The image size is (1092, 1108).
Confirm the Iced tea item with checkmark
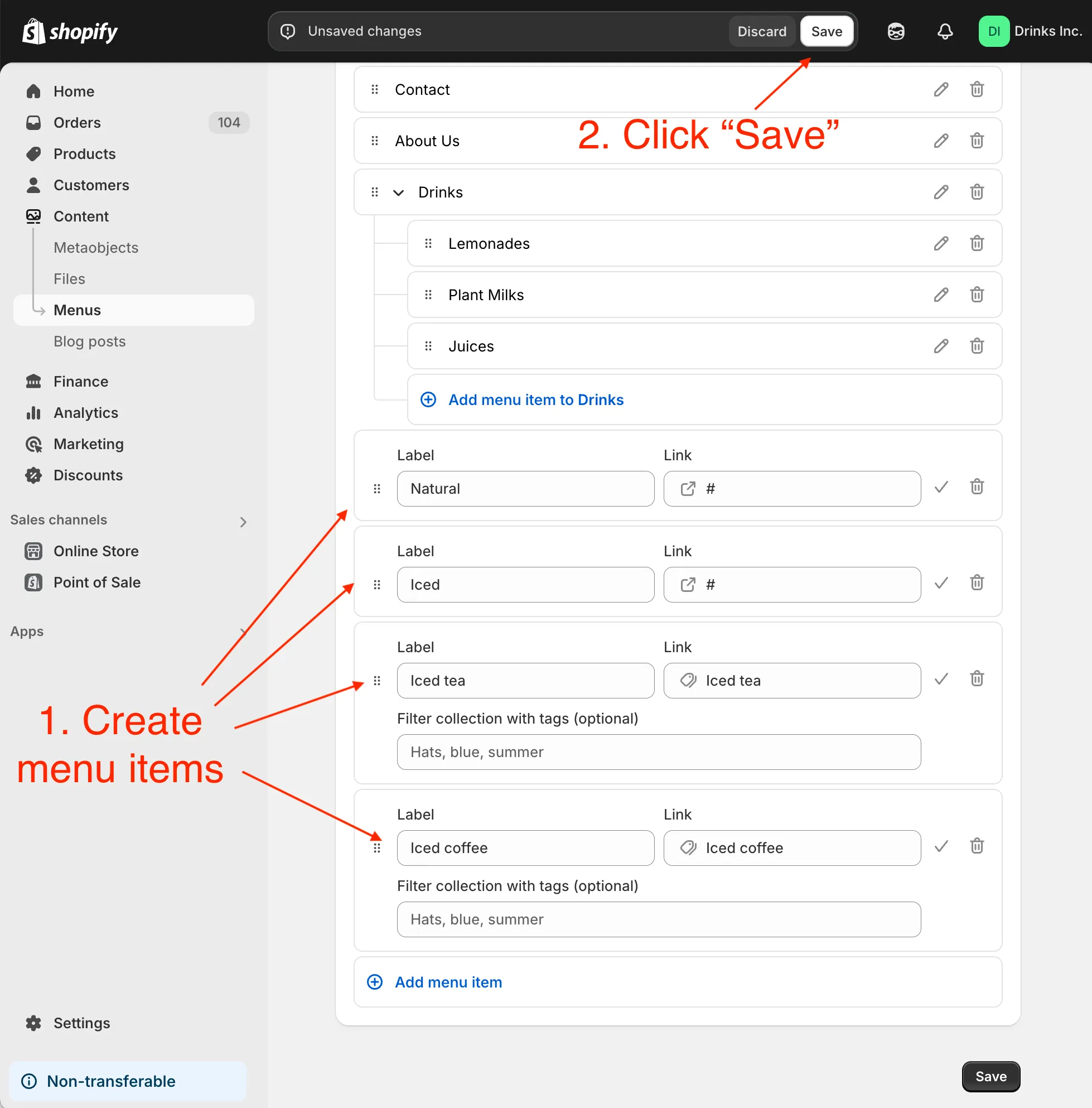[x=940, y=679]
